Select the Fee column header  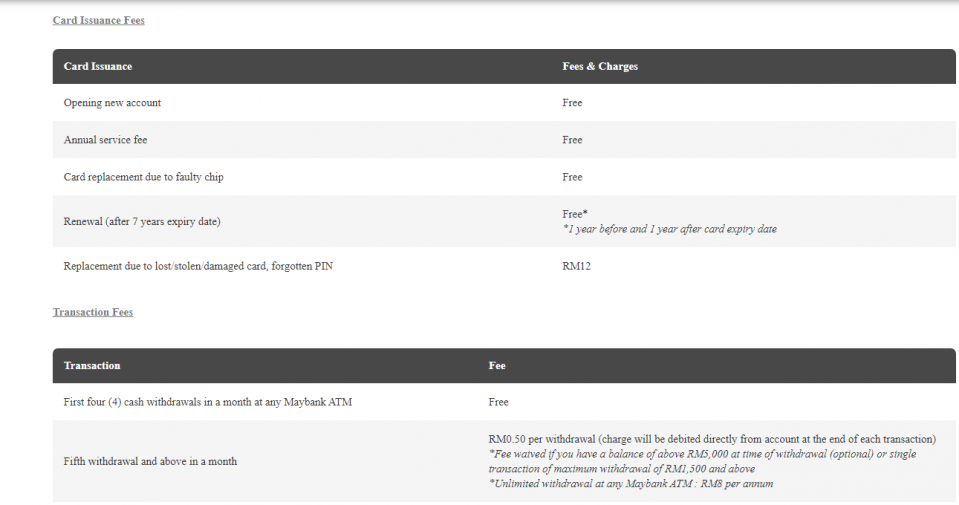[x=497, y=366]
